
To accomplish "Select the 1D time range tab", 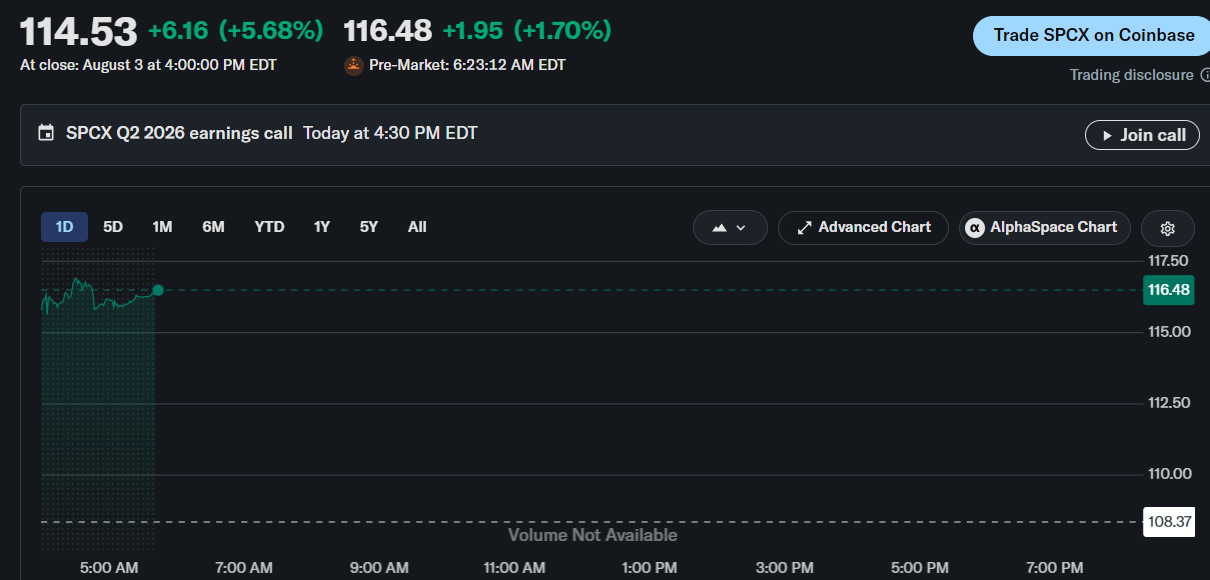I will 64,227.
